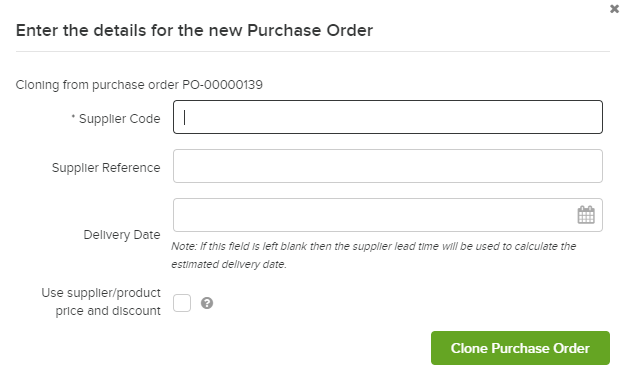Screen dimensions: 626x380
Task: Open the Delivery Date calendar picker
Action: [586, 215]
